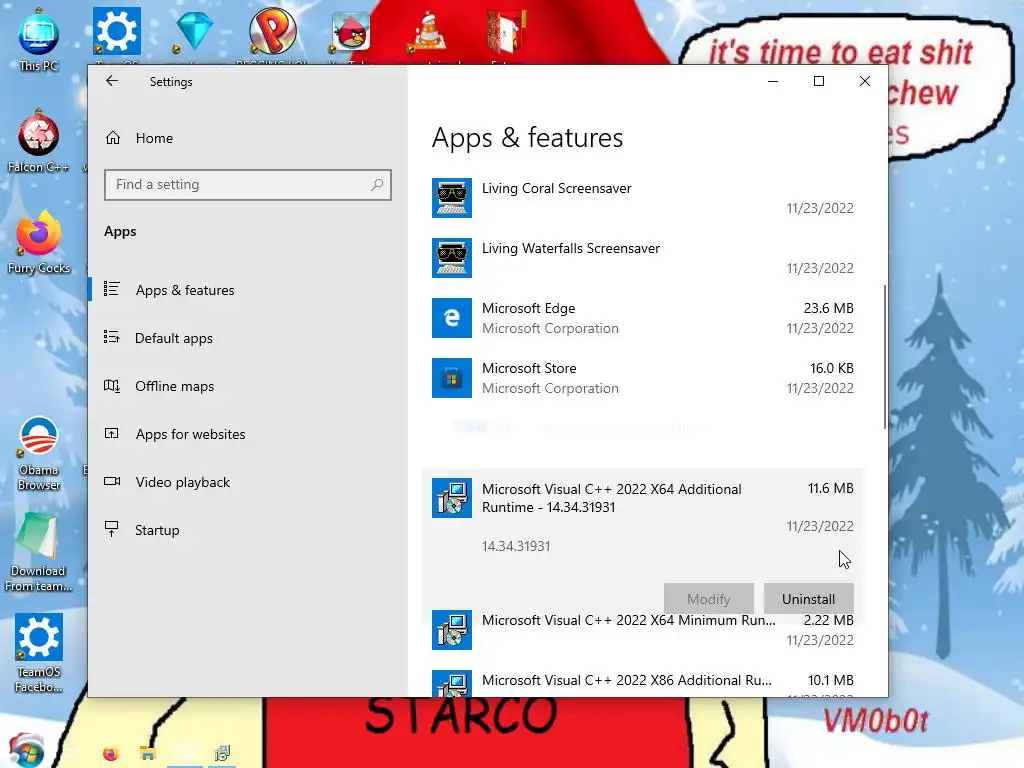Click the Living Waterfalls Screensaver icon
Image resolution: width=1024 pixels, height=768 pixels.
(452, 258)
